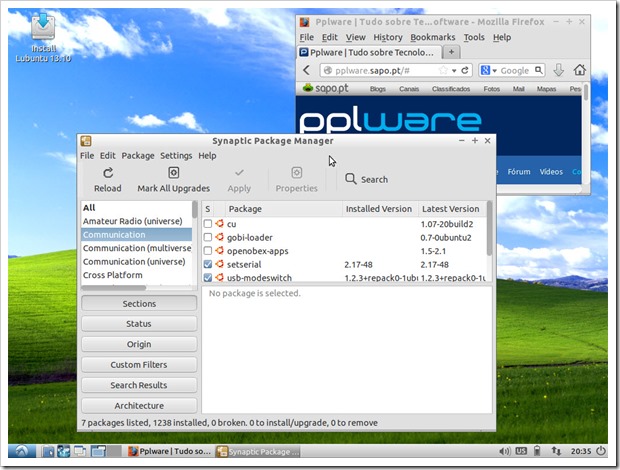Select Amateur Radio (universe) section
620x470 pixels.
(136, 221)
